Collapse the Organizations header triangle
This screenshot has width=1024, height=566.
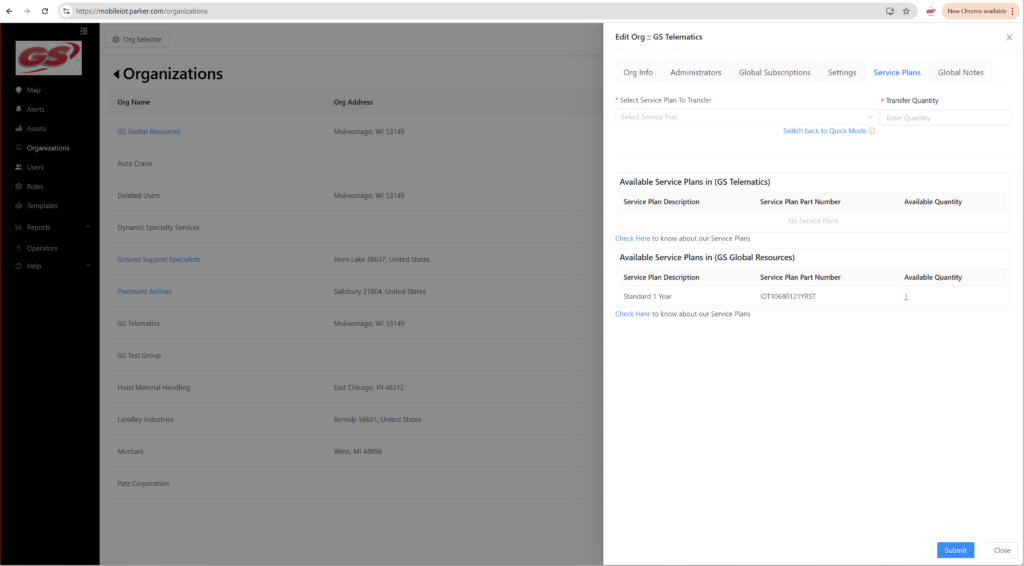116,74
